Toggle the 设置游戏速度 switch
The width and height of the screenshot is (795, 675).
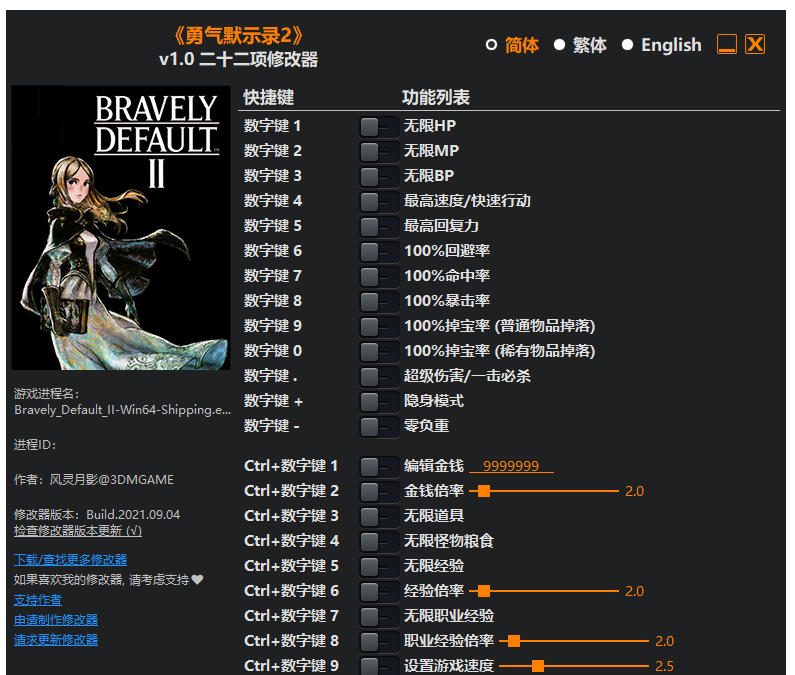[379, 665]
